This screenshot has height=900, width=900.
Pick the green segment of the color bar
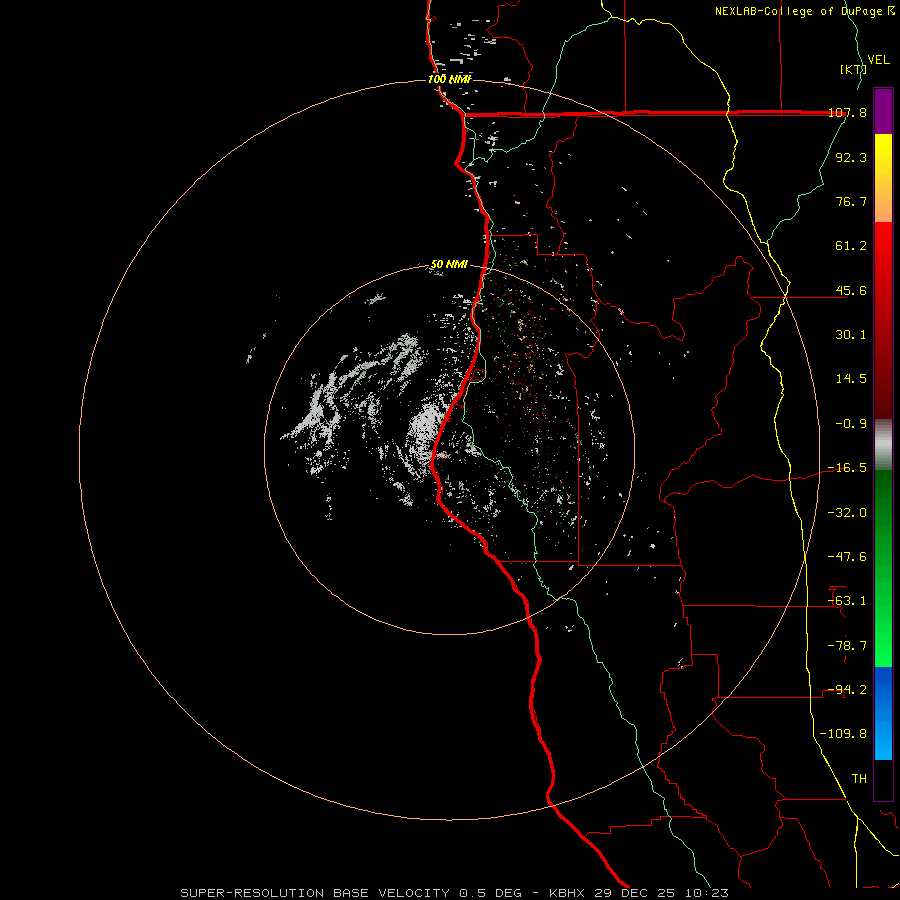tap(883, 568)
